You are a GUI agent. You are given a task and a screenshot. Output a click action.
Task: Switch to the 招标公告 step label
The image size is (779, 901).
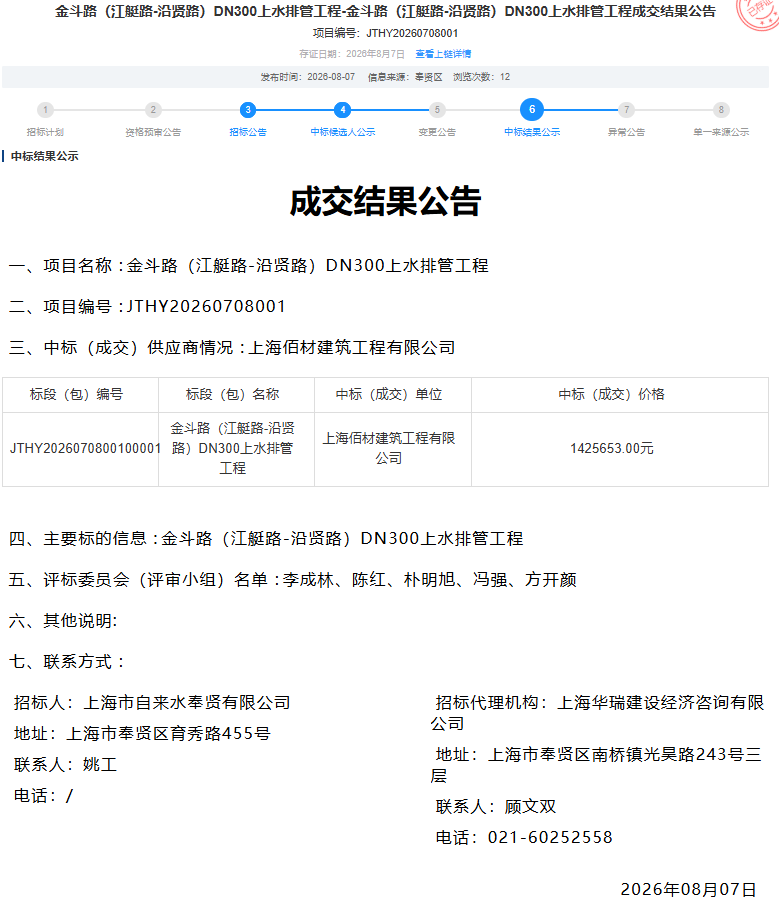click(248, 132)
